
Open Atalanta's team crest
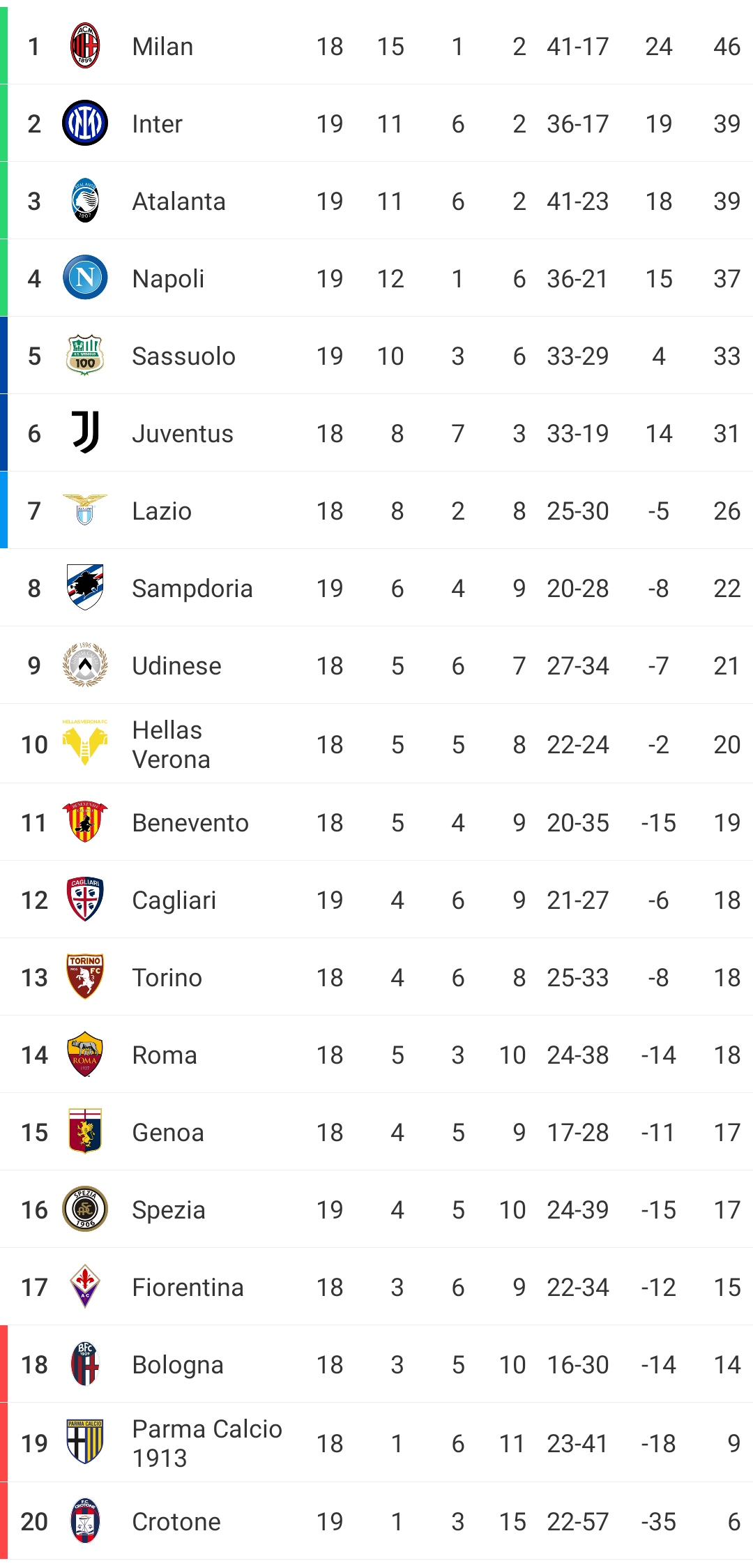tap(85, 200)
